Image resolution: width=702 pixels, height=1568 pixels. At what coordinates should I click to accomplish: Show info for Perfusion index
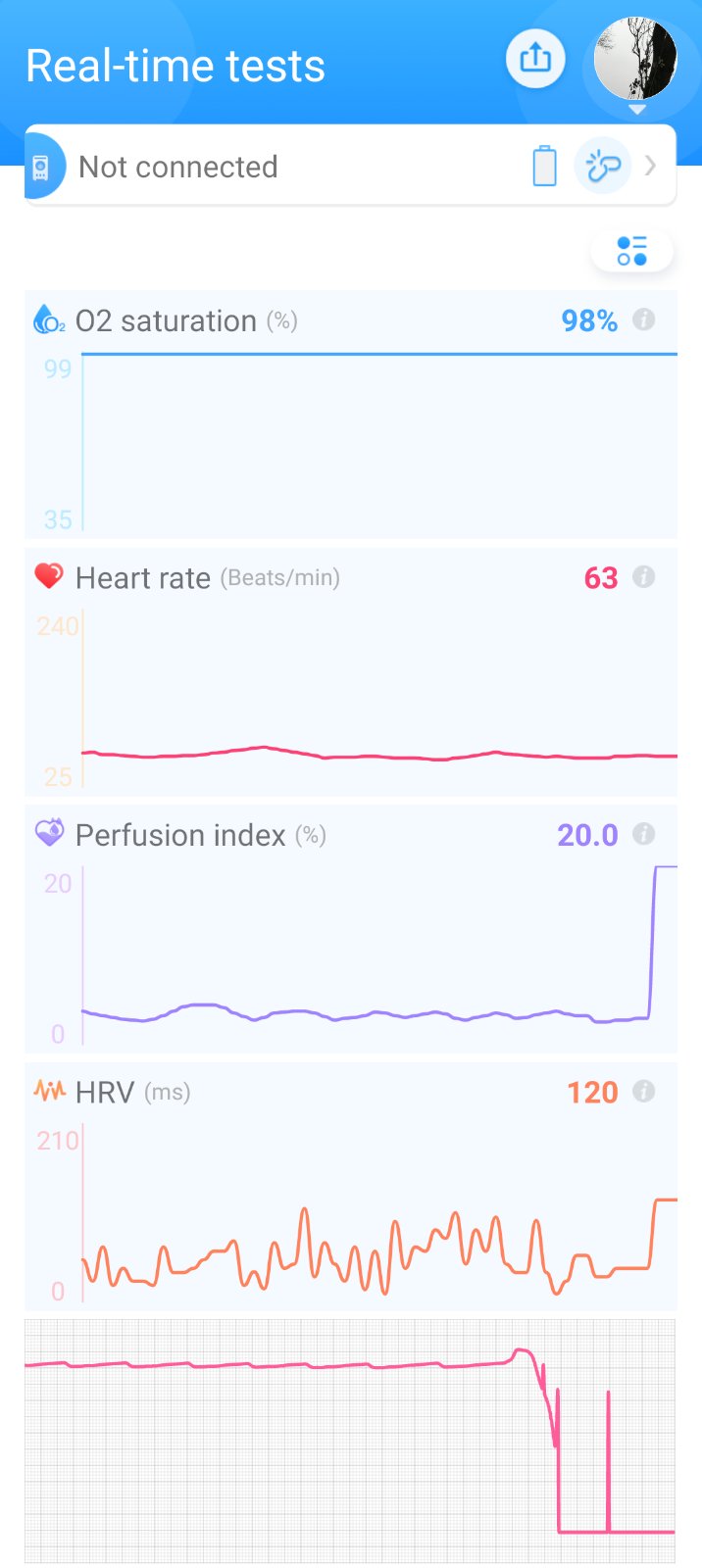click(x=644, y=834)
